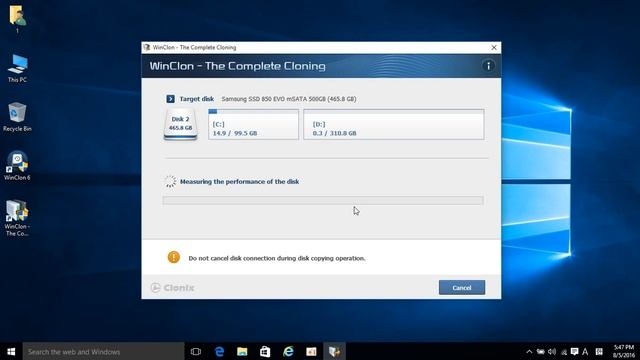Select WinClon 6 desktop shortcut
The height and width of the screenshot is (360, 640).
pyautogui.click(x=17, y=166)
